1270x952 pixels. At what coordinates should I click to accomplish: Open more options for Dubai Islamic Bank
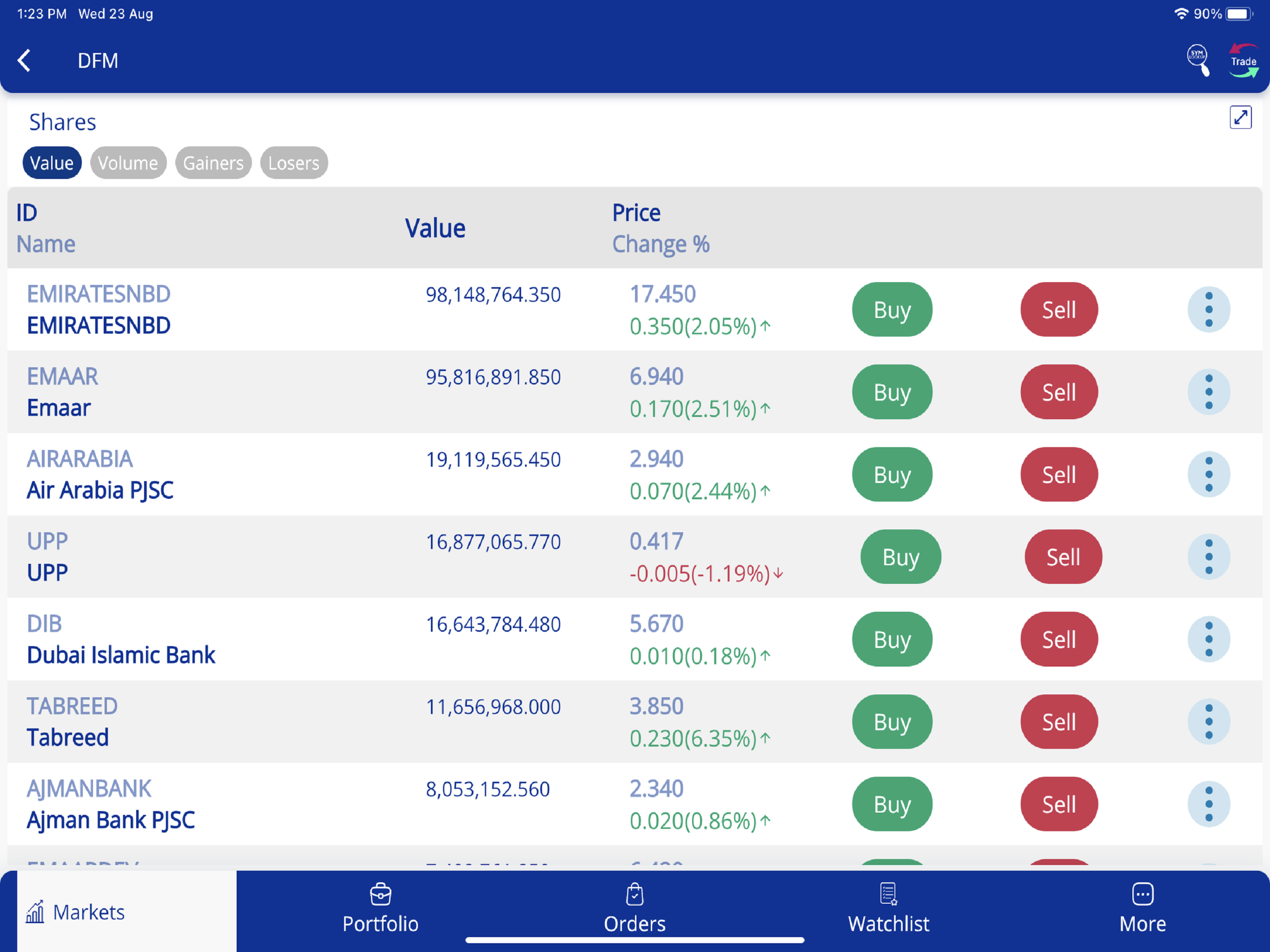1209,639
